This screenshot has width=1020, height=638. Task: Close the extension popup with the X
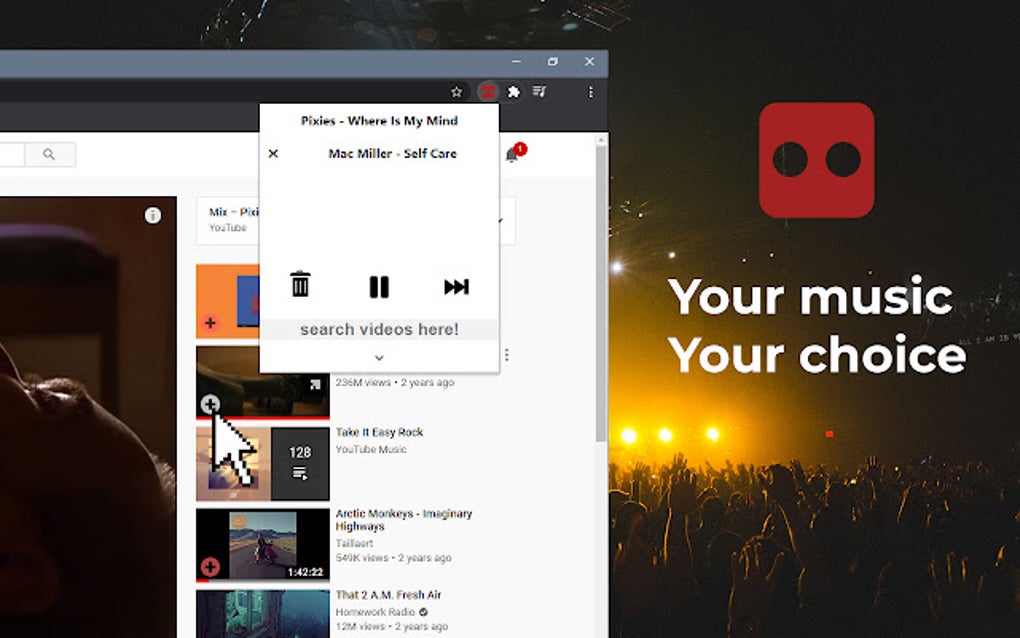point(272,154)
